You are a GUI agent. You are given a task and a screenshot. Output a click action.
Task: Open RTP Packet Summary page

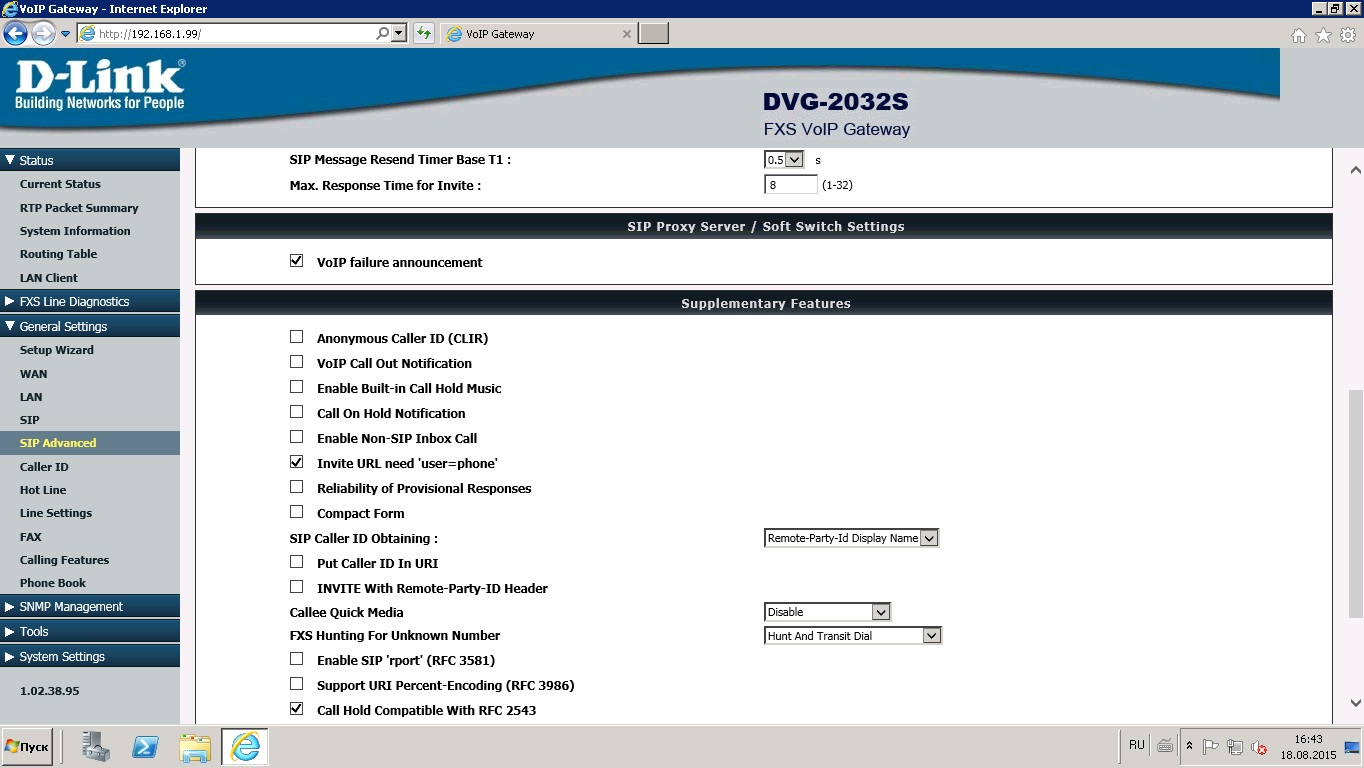click(x=79, y=208)
